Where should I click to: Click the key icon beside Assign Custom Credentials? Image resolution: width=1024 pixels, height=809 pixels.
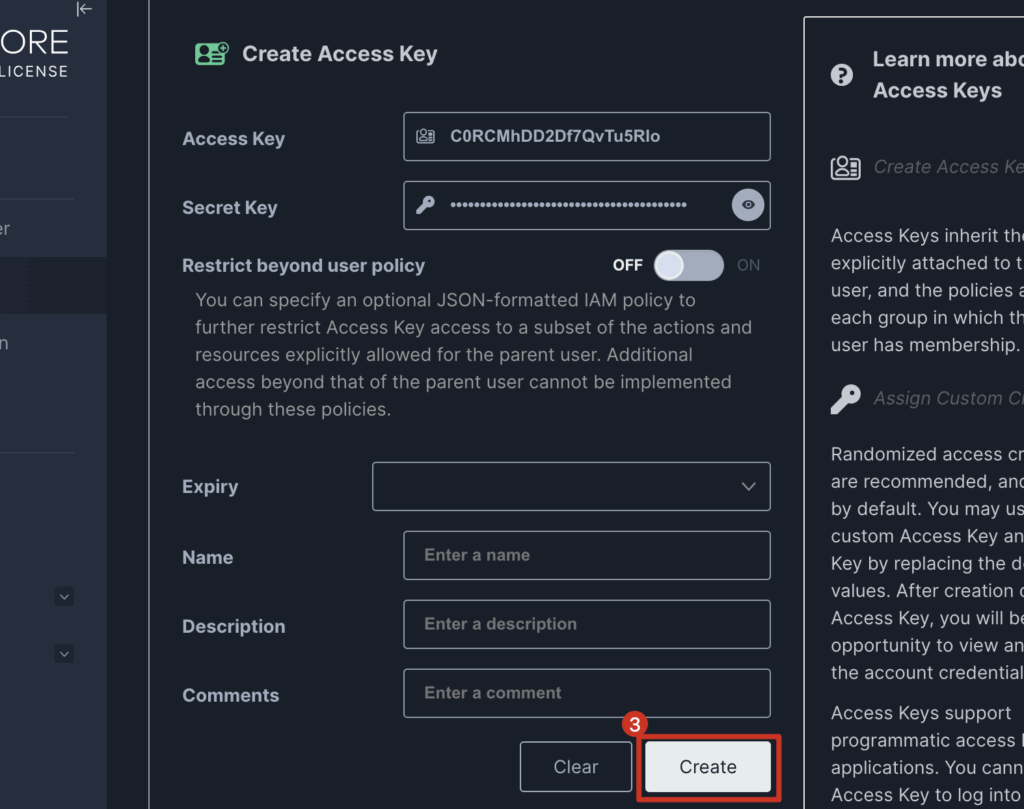coord(845,399)
